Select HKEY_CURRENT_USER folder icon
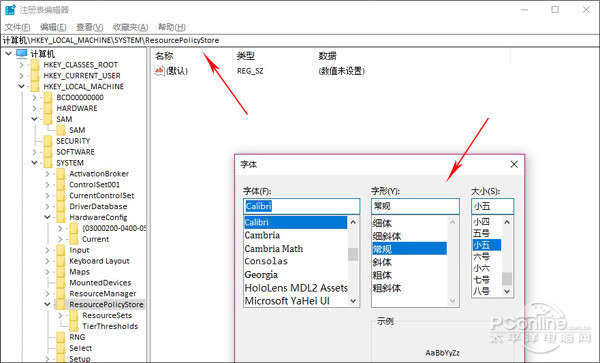600x363 pixels. coord(35,75)
